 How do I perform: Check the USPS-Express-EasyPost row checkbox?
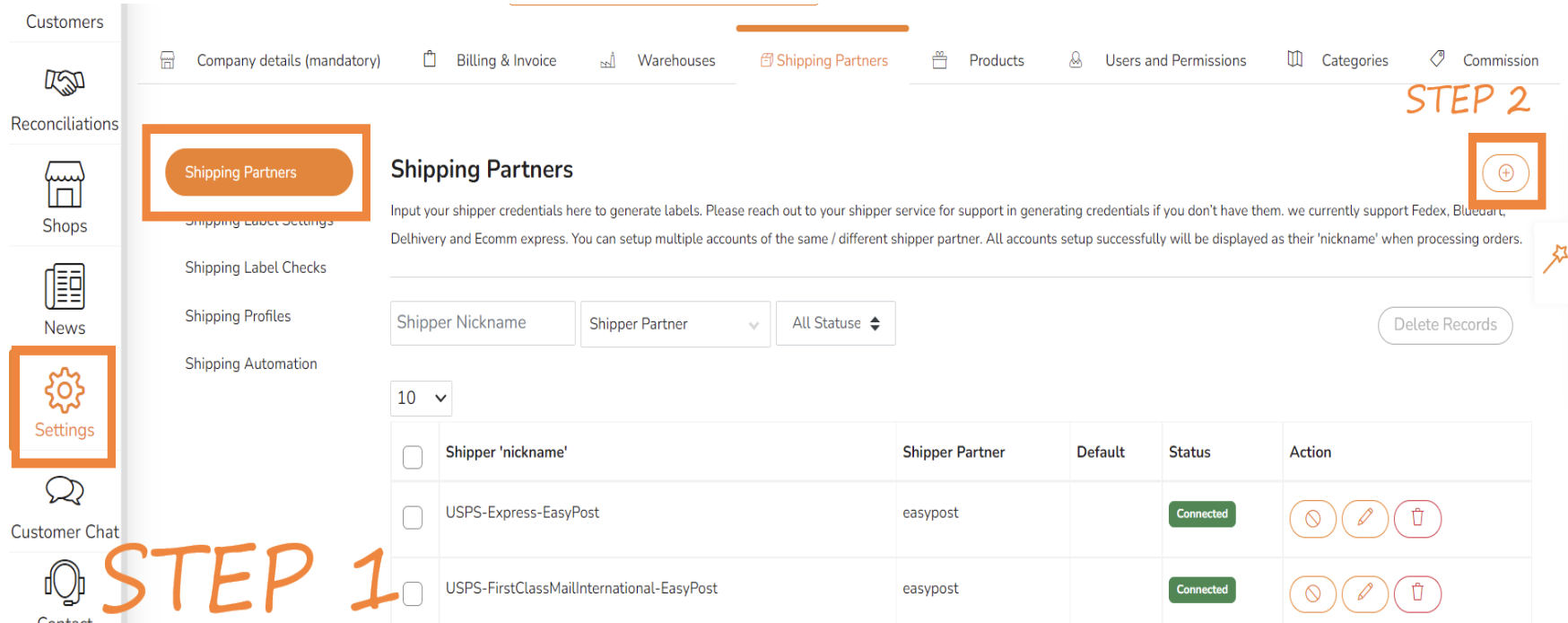[x=413, y=518]
